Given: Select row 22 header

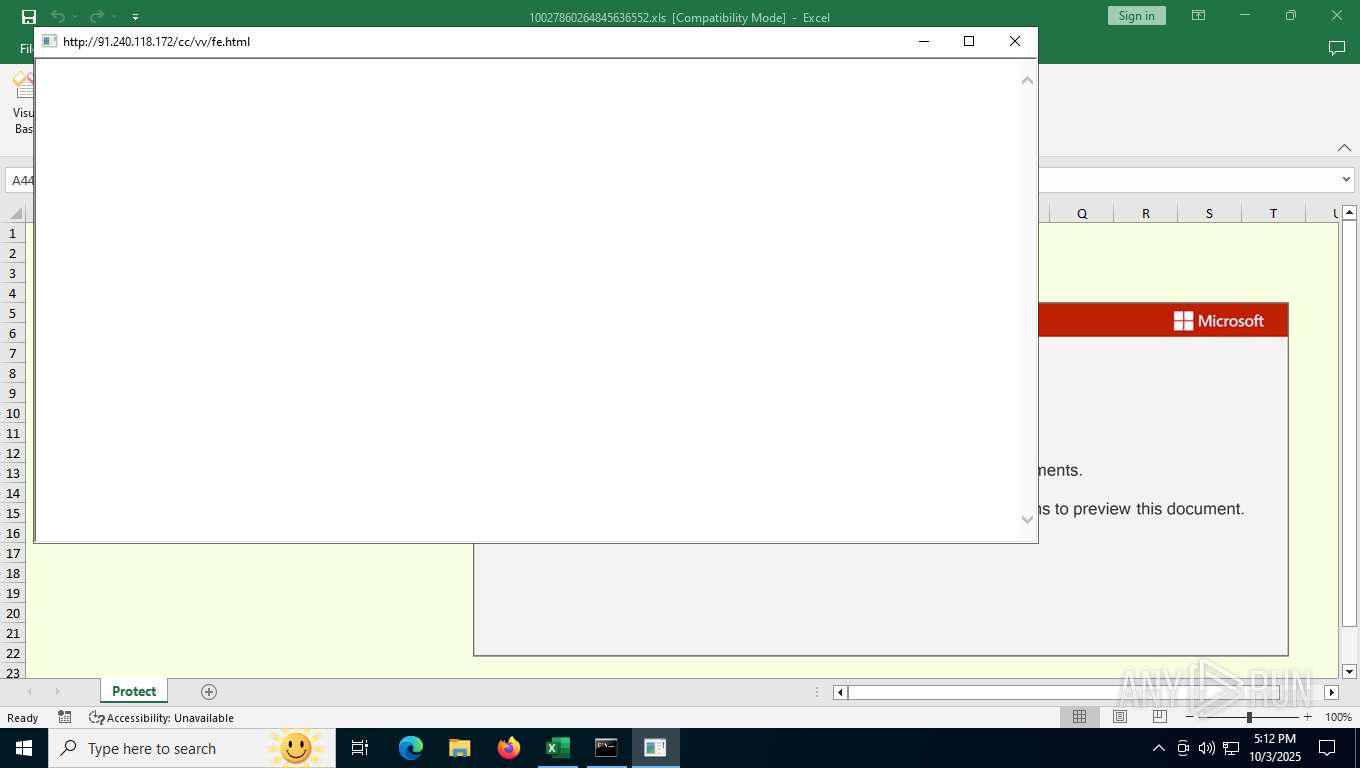Looking at the screenshot, I should (x=13, y=653).
